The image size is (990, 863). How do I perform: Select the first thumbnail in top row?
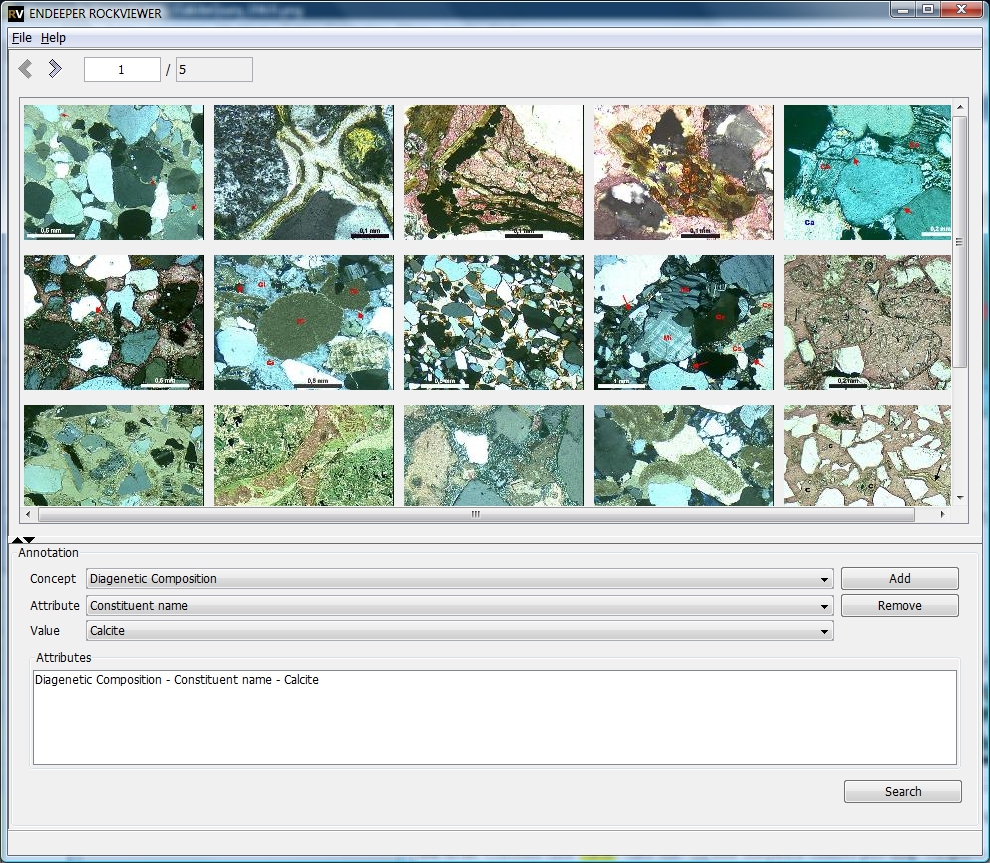pos(113,172)
